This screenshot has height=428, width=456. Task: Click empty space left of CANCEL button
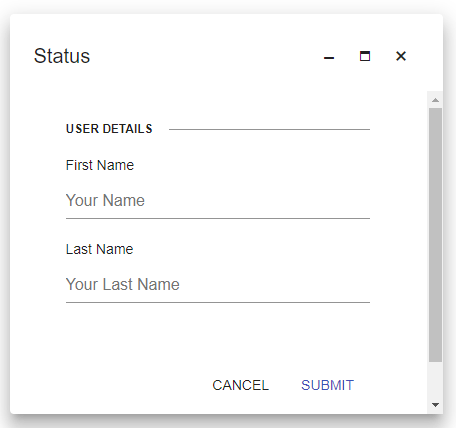[x=133, y=385]
